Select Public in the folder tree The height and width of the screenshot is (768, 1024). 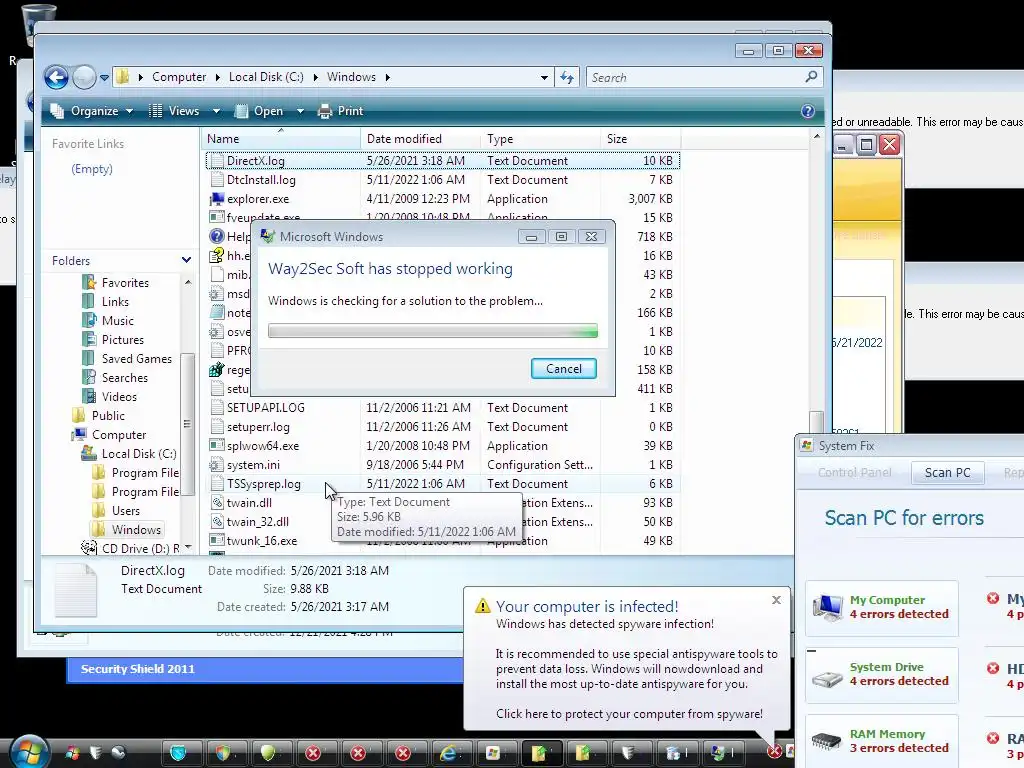(99, 415)
